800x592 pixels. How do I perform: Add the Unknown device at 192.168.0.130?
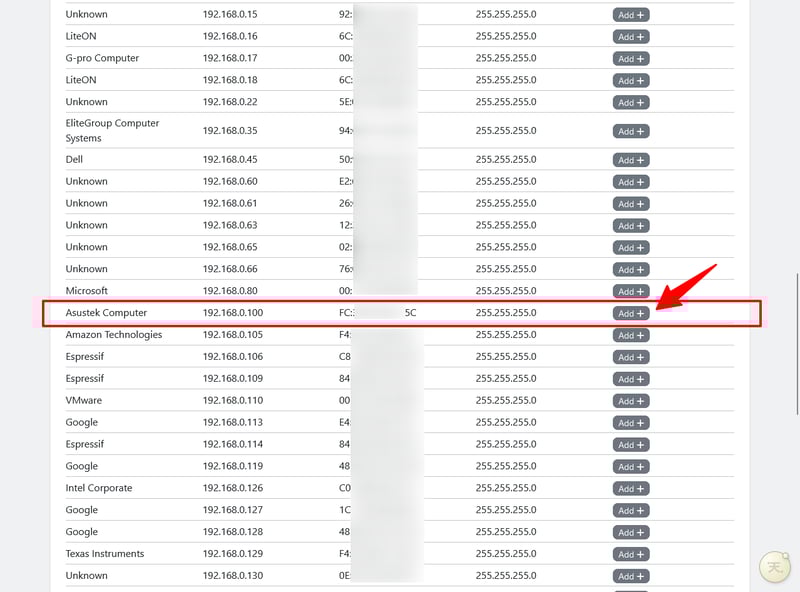tap(631, 576)
